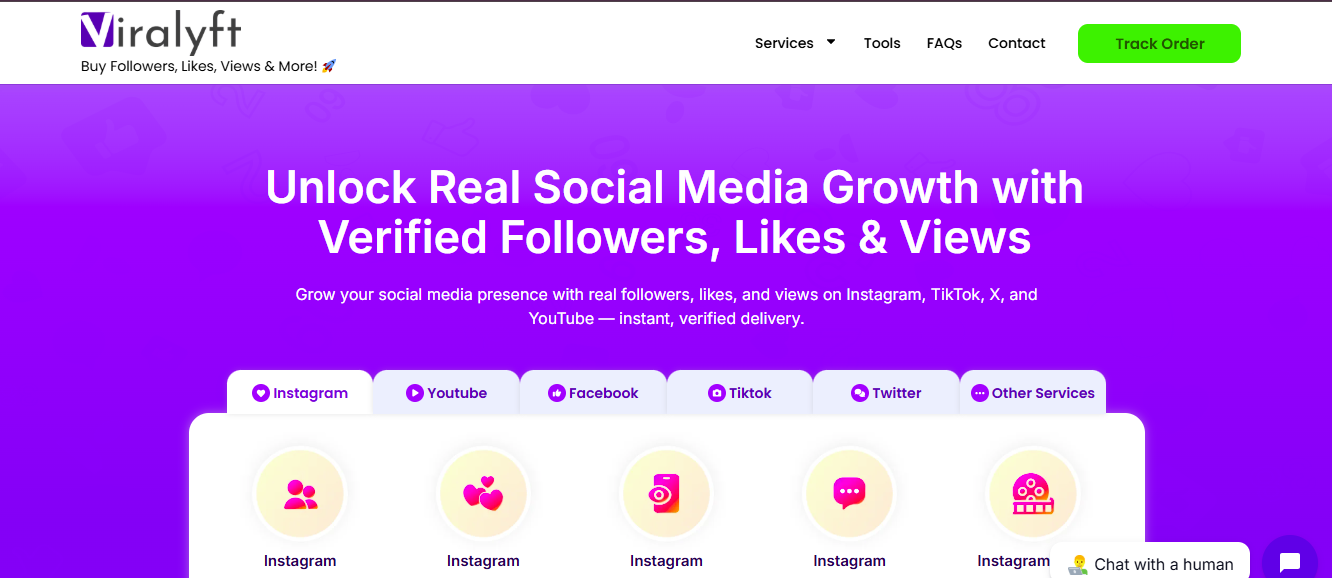Open the Other Services tab
Screen dimensions: 1332x578
[1033, 393]
